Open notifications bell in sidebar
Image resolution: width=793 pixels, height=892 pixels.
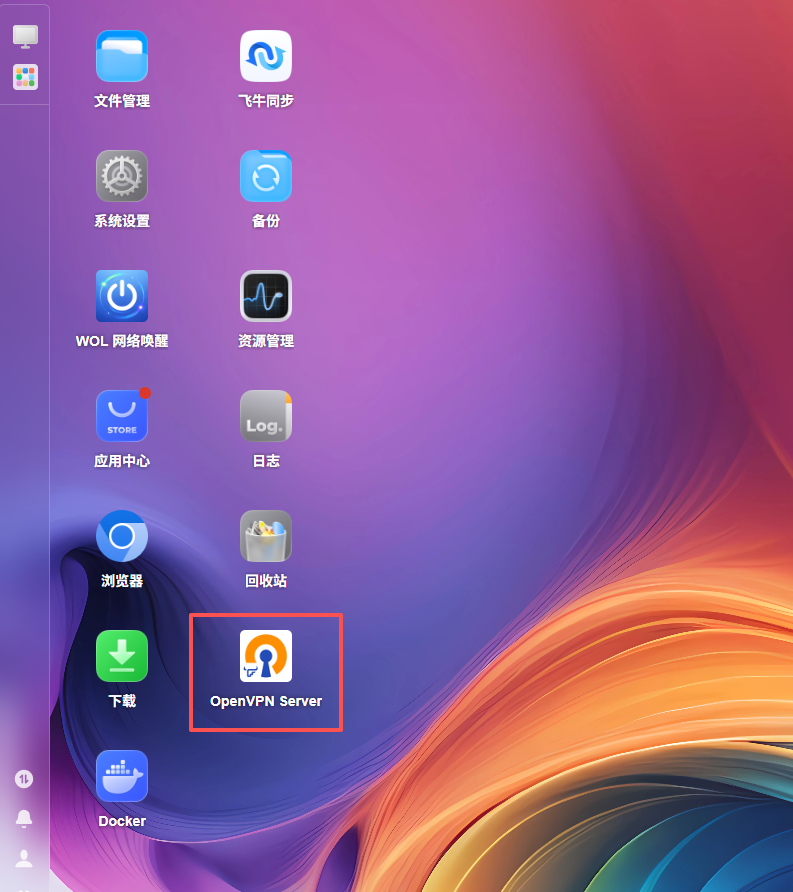click(x=24, y=819)
